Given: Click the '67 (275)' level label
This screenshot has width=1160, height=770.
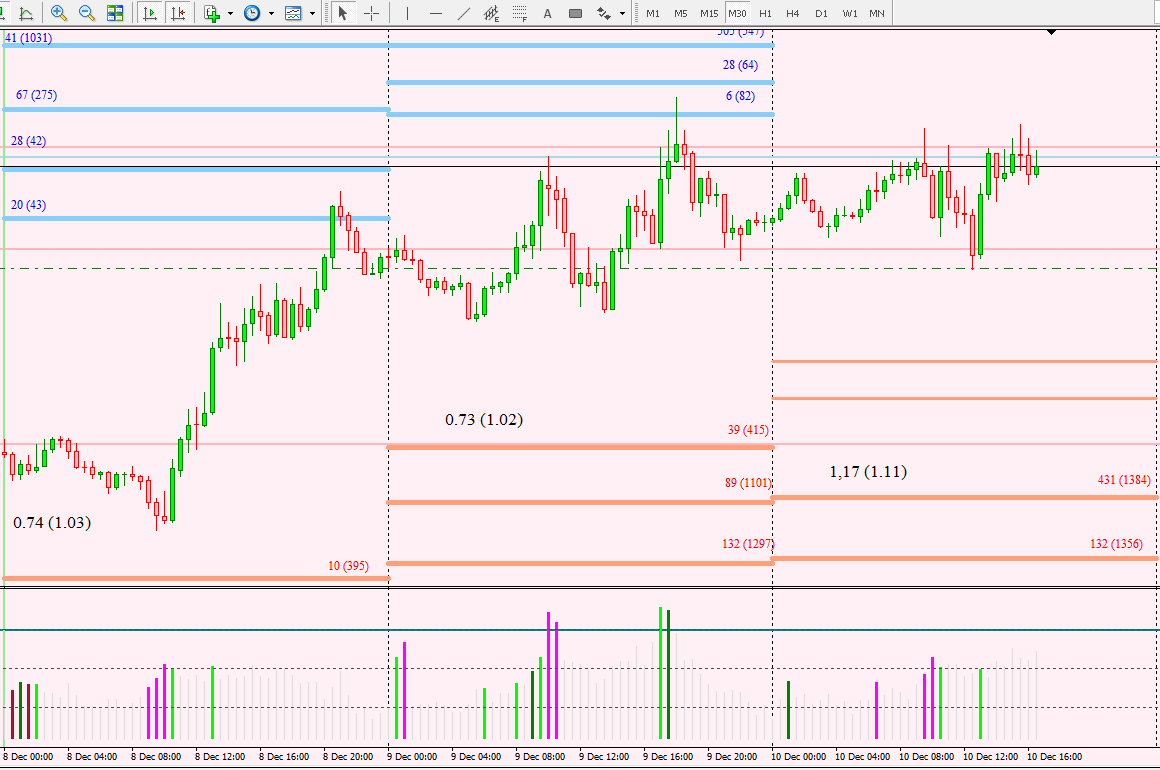Looking at the screenshot, I should coord(36,95).
